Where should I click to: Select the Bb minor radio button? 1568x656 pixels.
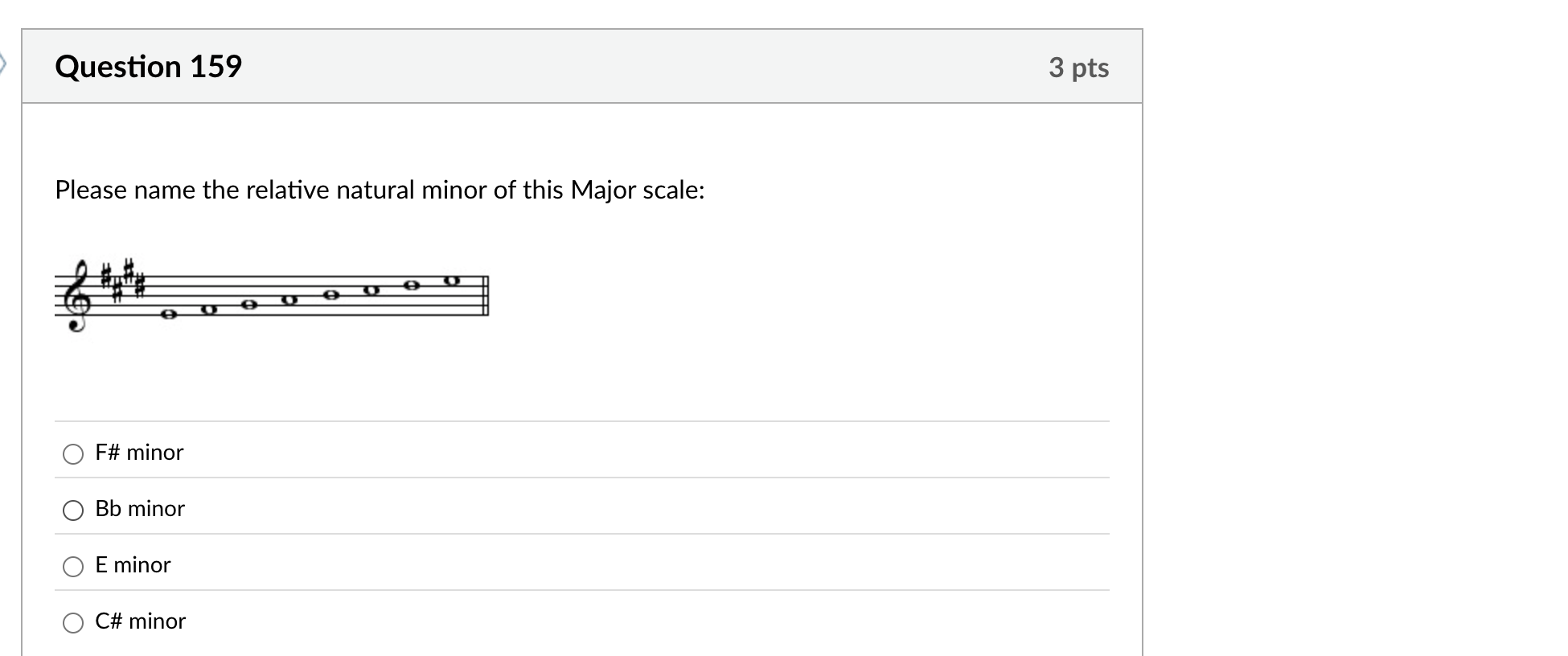click(x=73, y=510)
